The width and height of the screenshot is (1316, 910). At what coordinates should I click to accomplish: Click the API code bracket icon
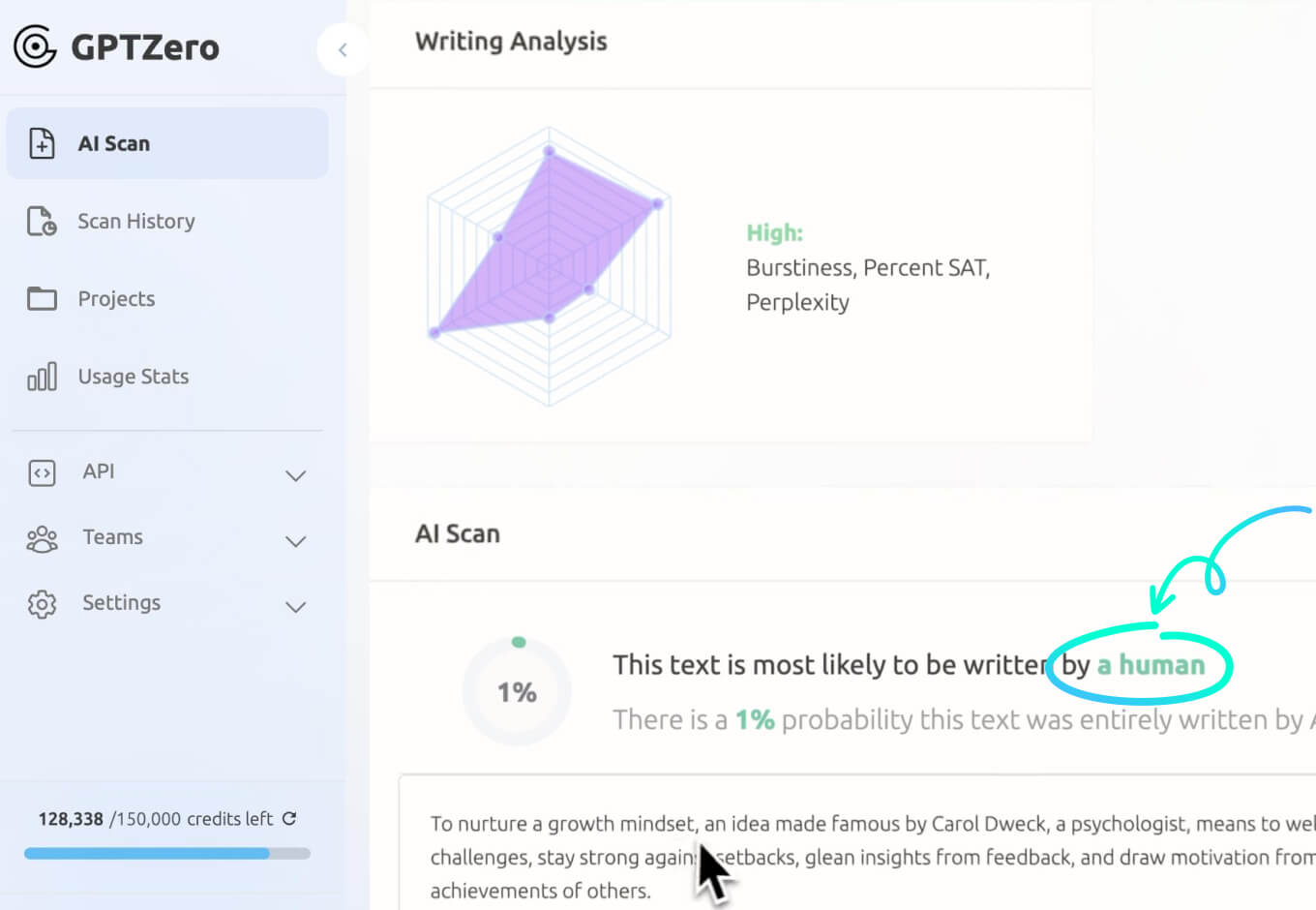(x=42, y=472)
